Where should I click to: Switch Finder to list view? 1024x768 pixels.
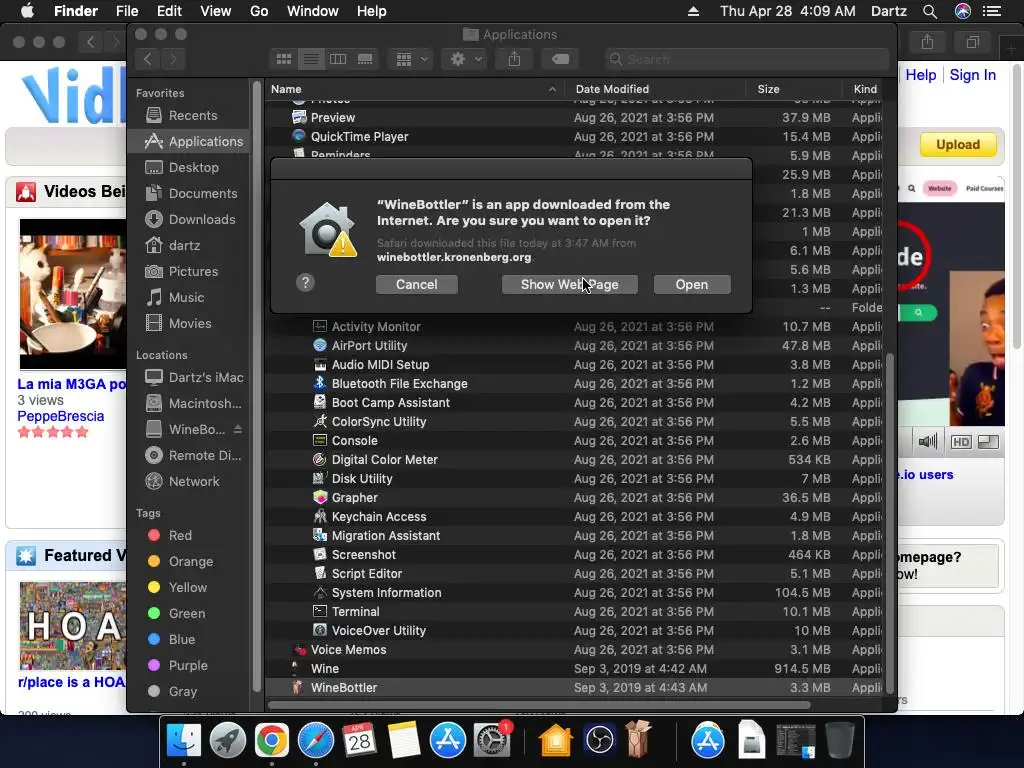[311, 59]
